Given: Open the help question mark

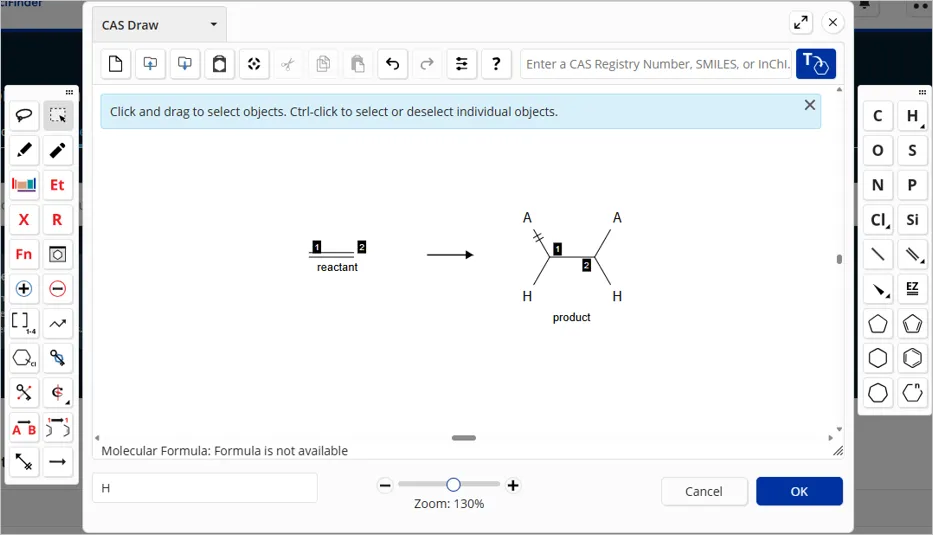Looking at the screenshot, I should coord(496,64).
